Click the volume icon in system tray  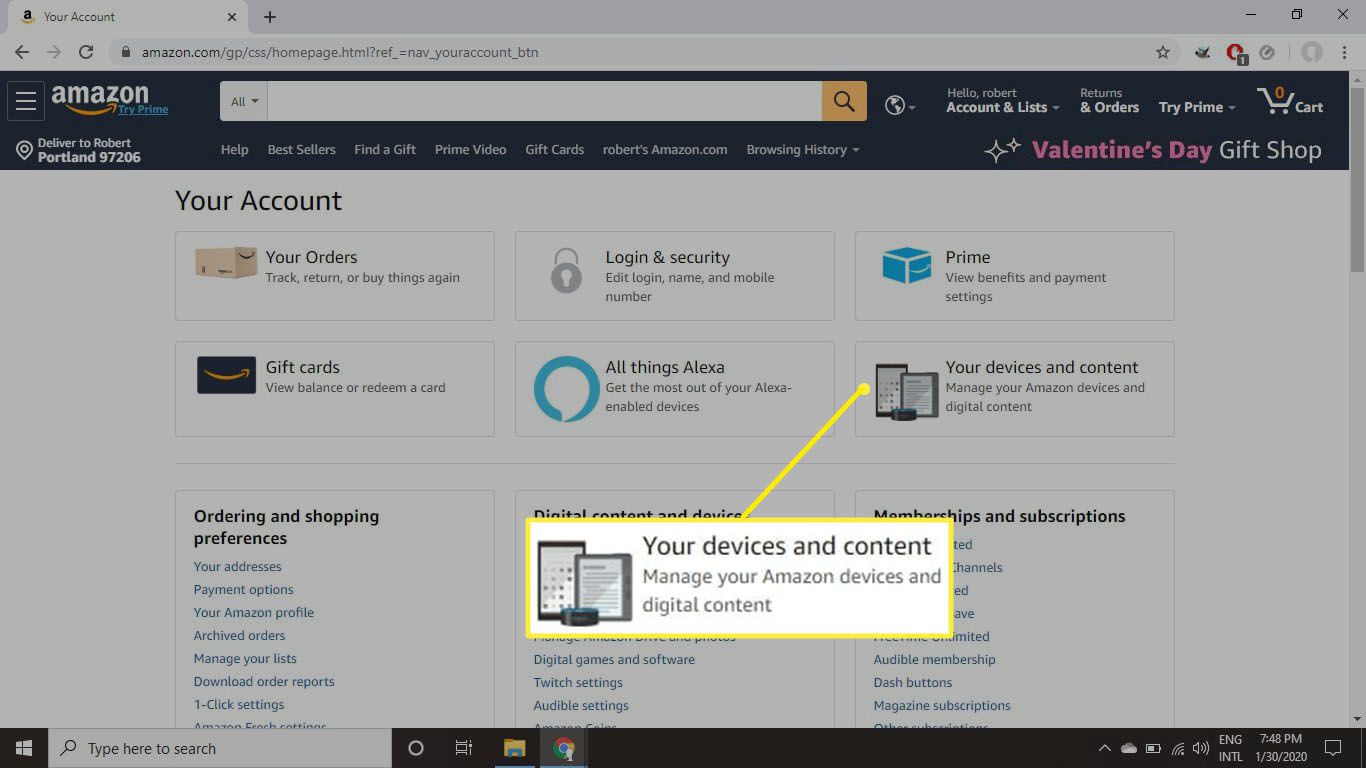coord(1200,748)
